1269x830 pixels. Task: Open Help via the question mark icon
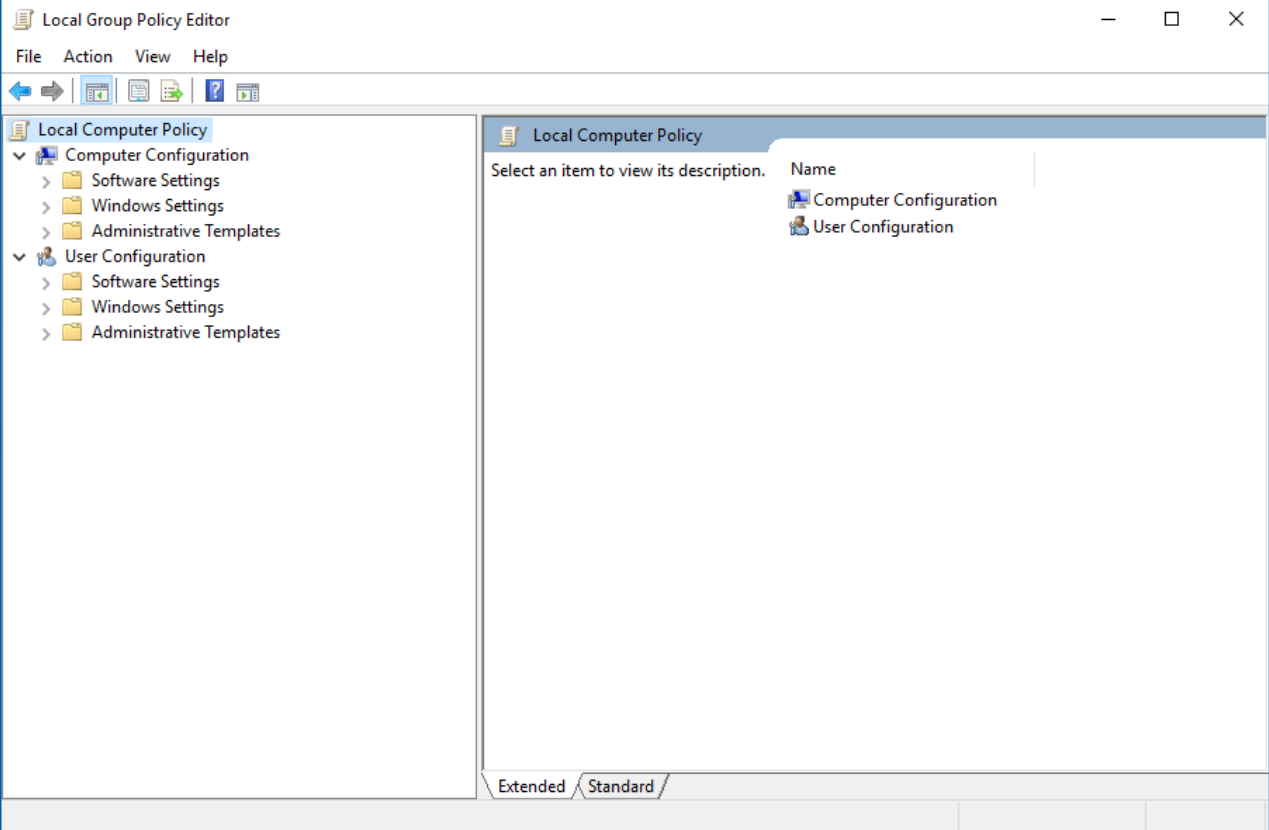[214, 91]
